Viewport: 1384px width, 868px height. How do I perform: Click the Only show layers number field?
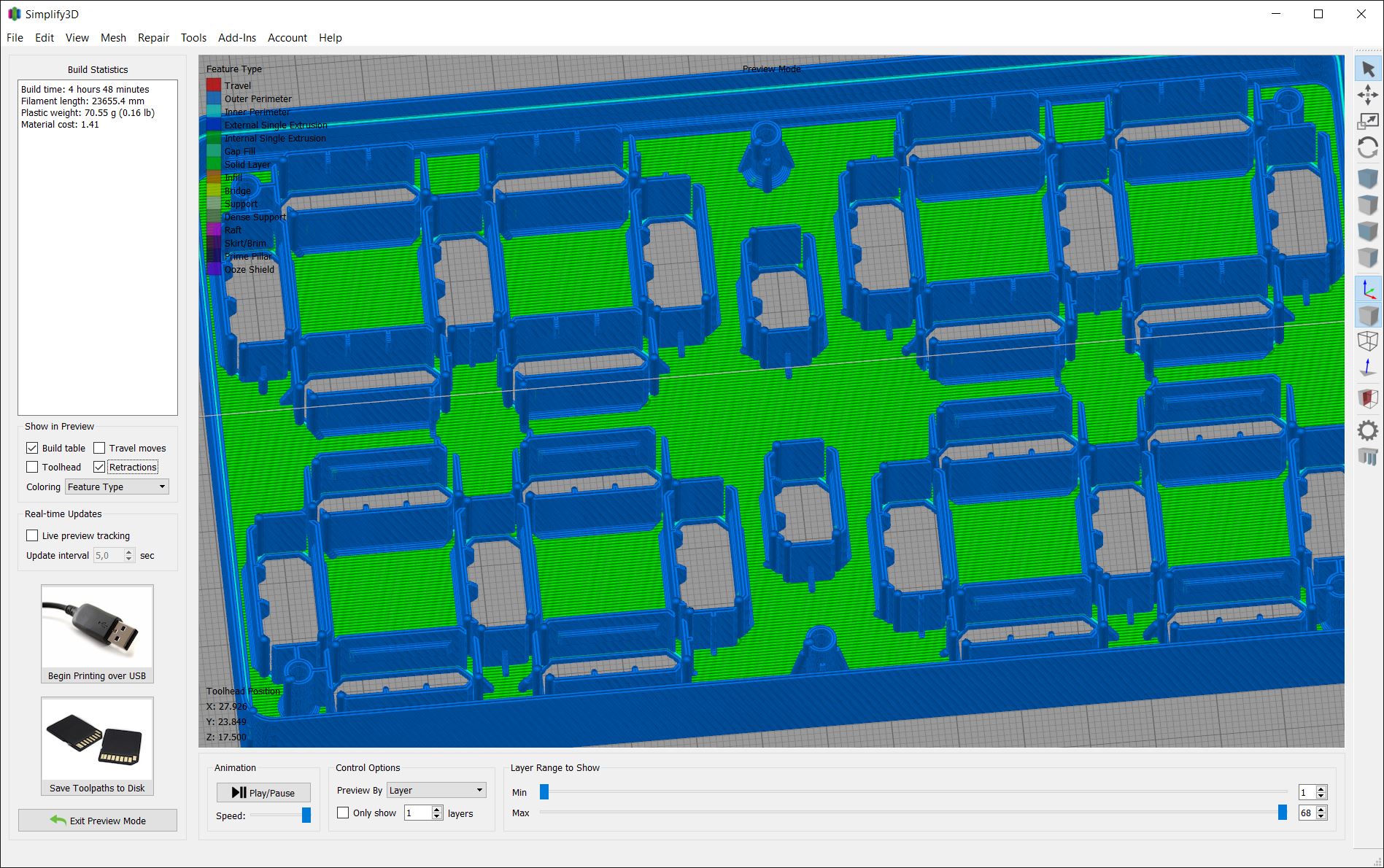pyautogui.click(x=418, y=813)
